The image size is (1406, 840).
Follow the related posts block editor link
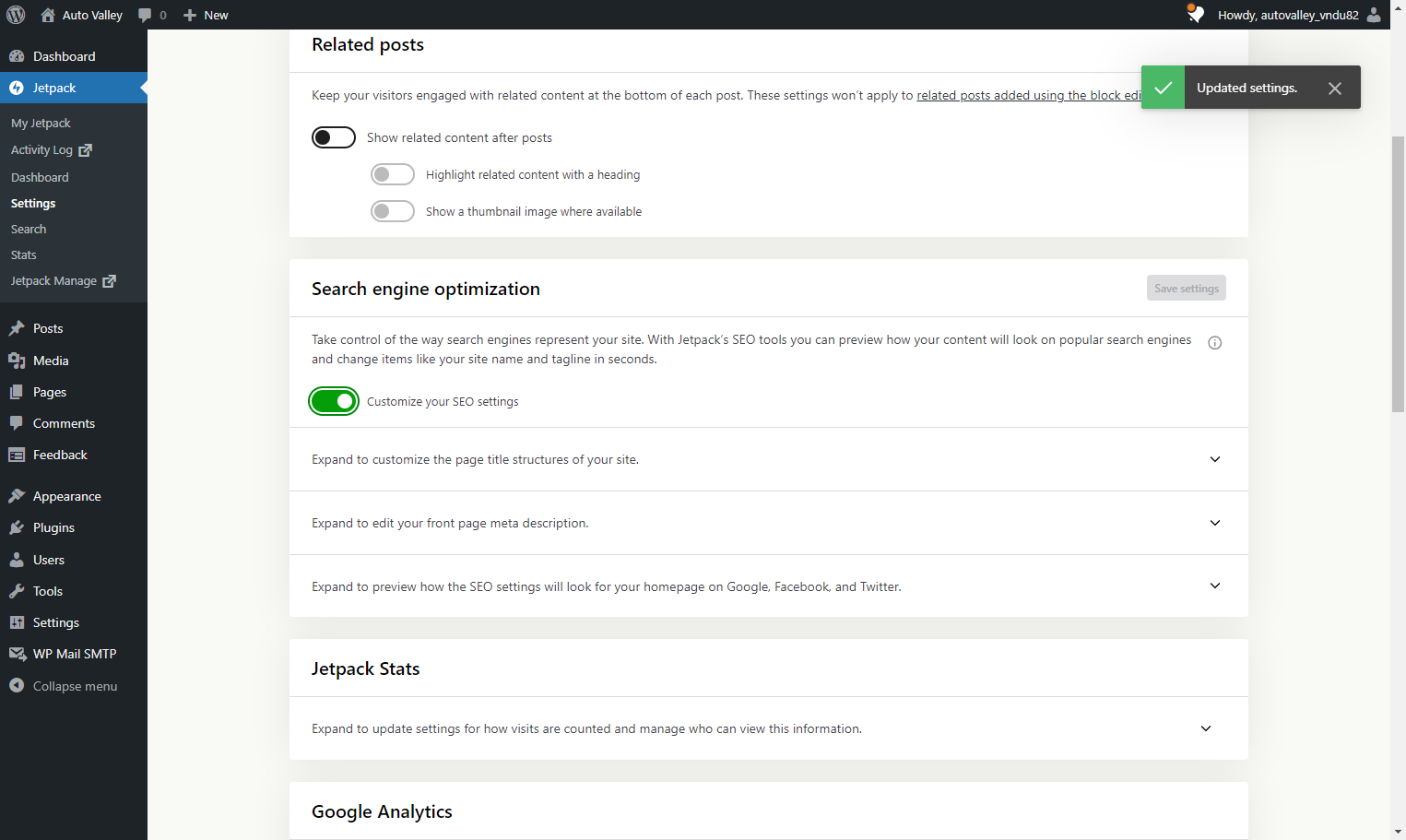(x=1029, y=95)
